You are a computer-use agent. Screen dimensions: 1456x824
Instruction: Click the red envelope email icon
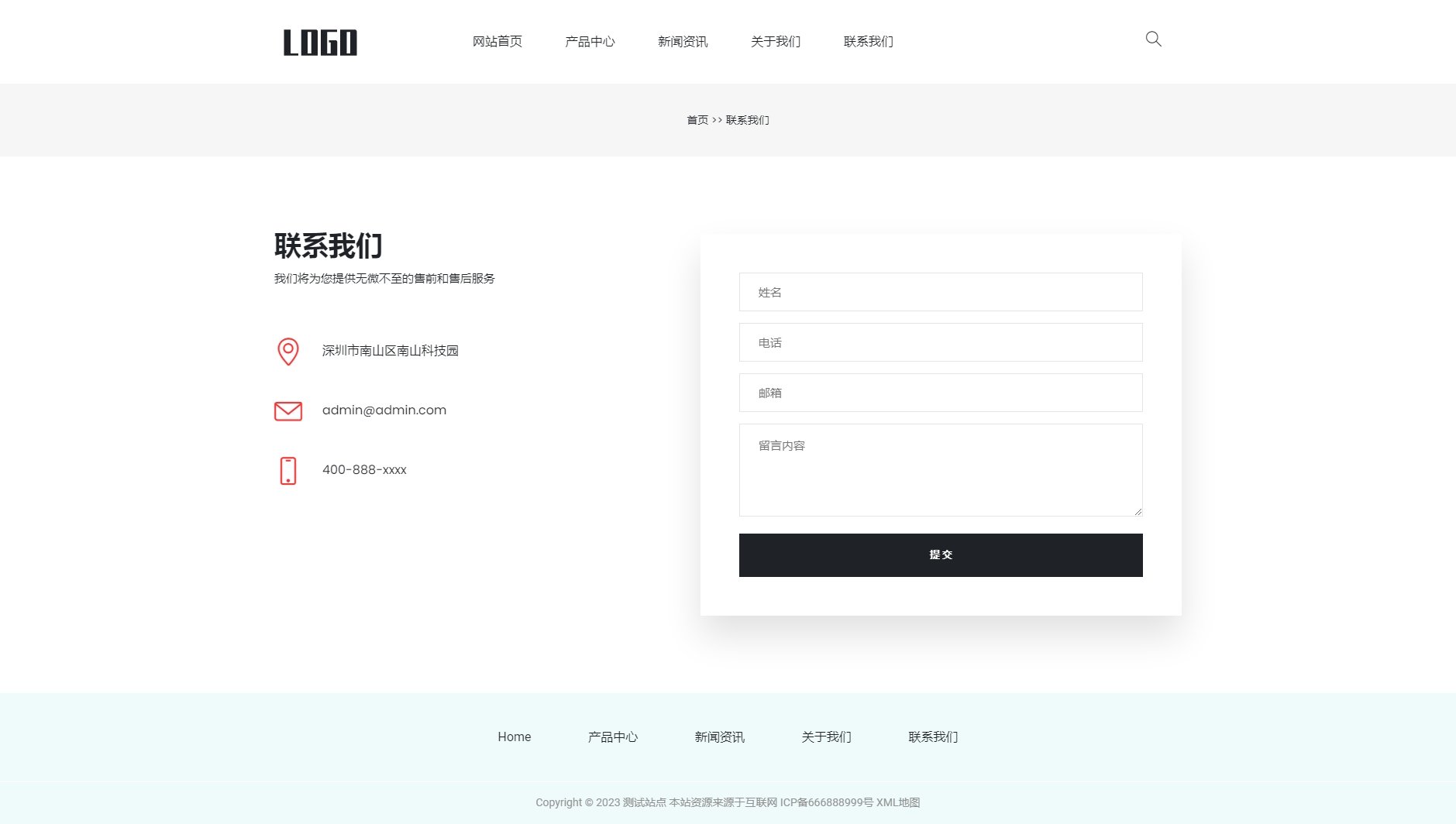pyautogui.click(x=288, y=411)
